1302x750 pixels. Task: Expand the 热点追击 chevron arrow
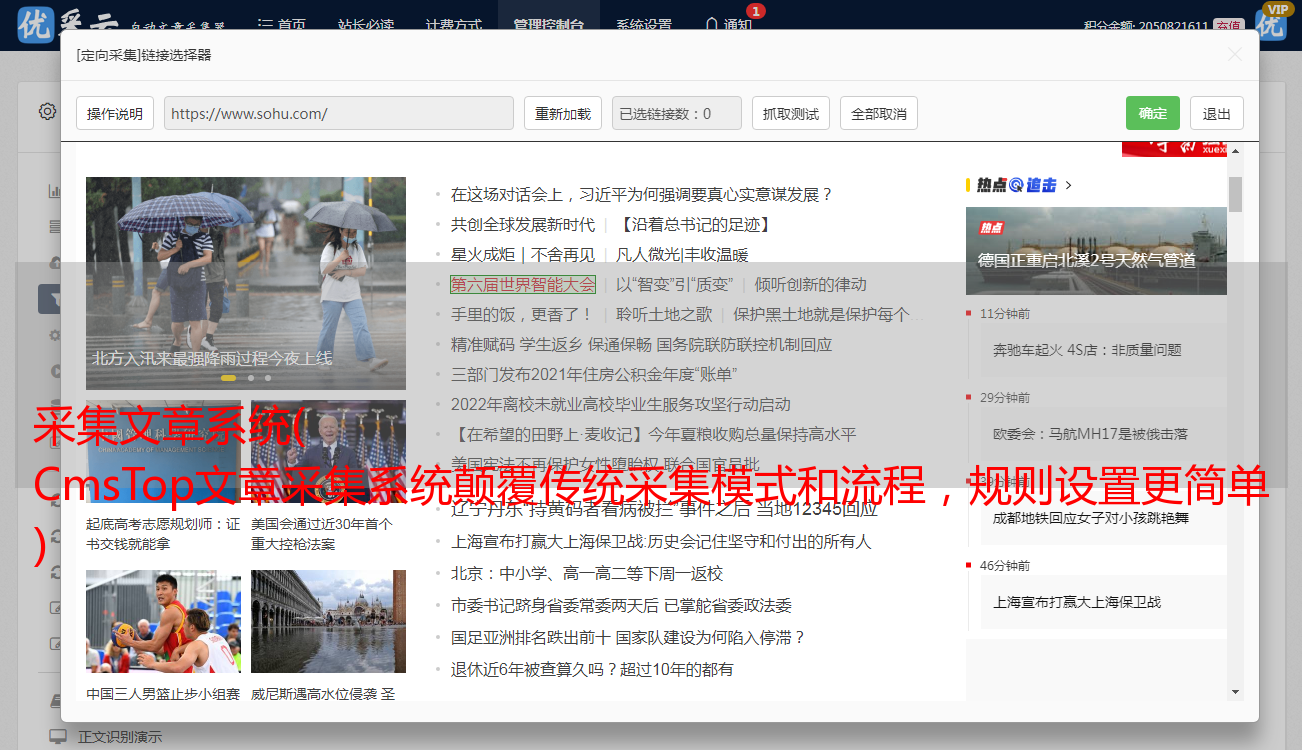coord(1069,185)
